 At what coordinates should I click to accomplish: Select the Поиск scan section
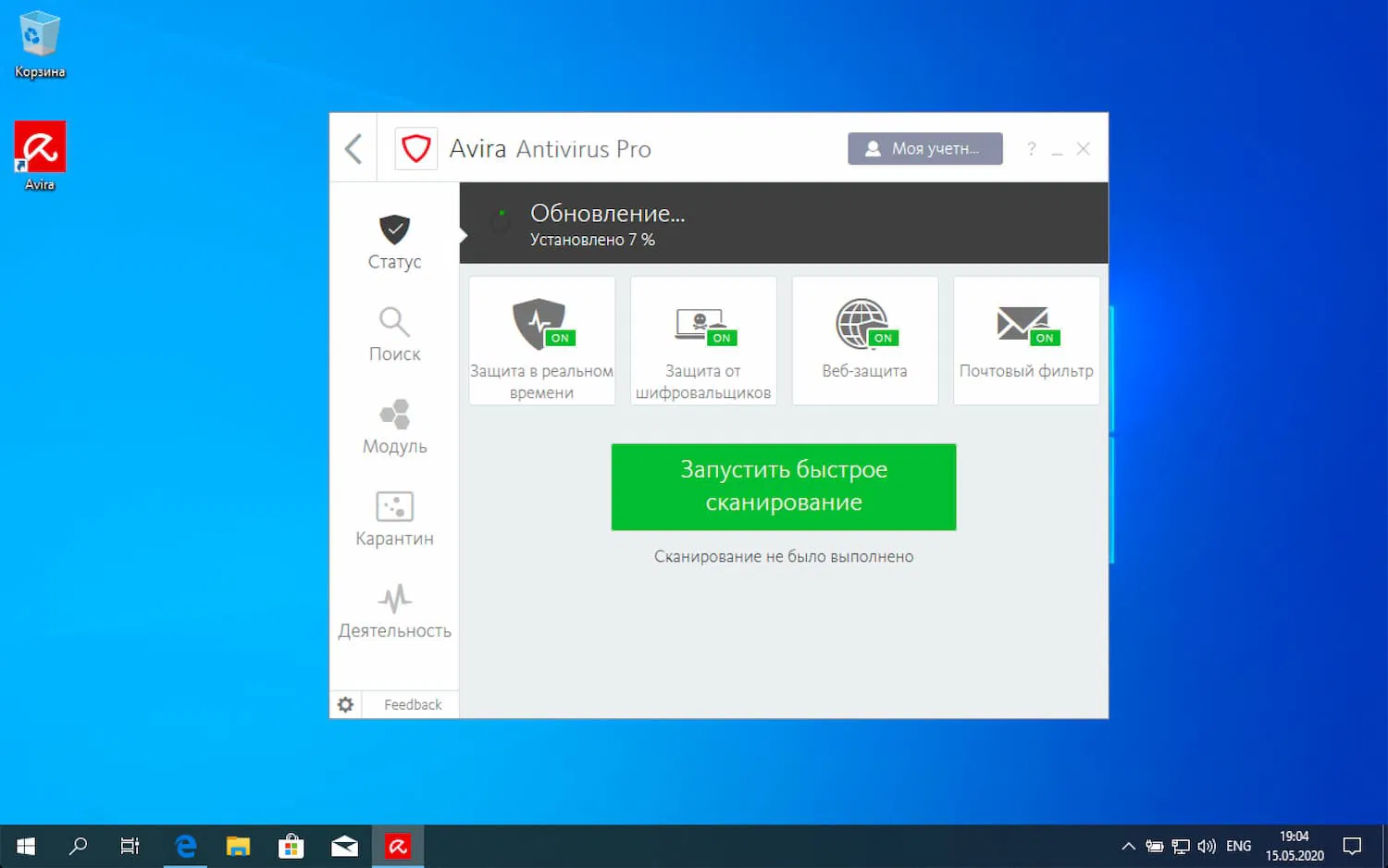tap(394, 335)
